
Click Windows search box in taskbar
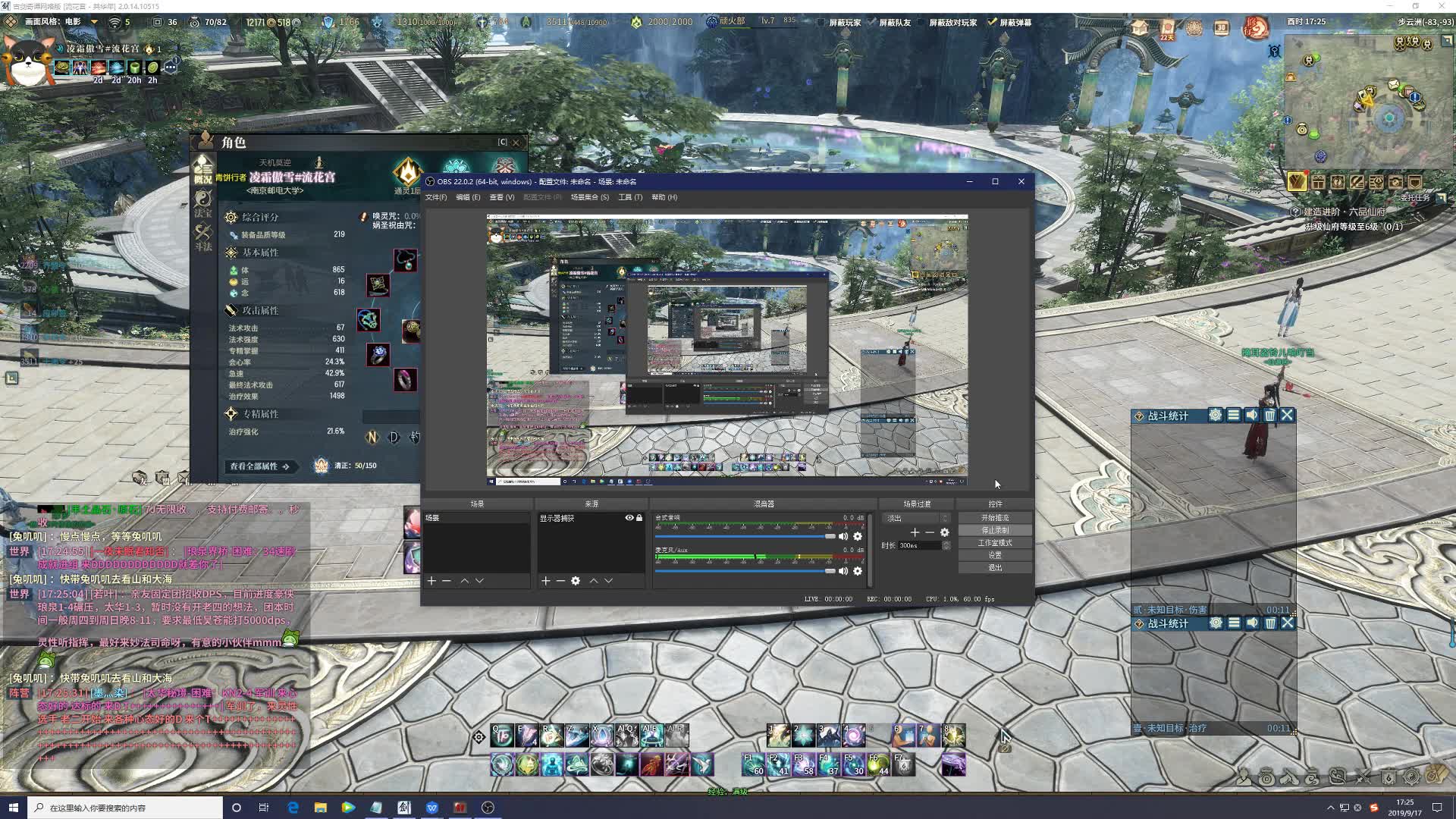(x=126, y=808)
